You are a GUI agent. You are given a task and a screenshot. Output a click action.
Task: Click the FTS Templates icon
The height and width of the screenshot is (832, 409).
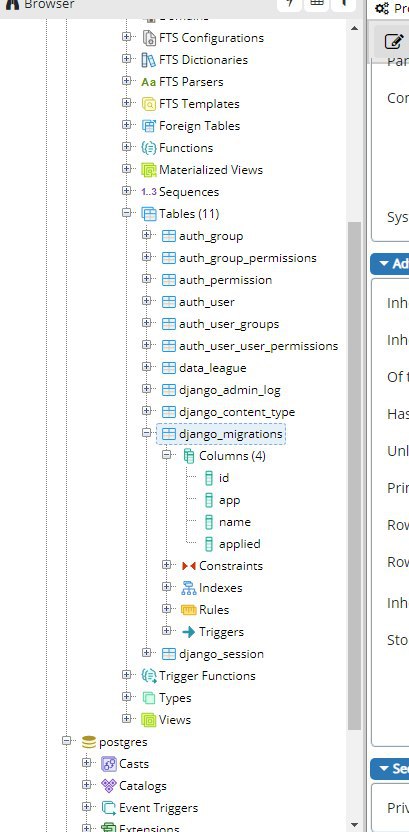[149, 104]
